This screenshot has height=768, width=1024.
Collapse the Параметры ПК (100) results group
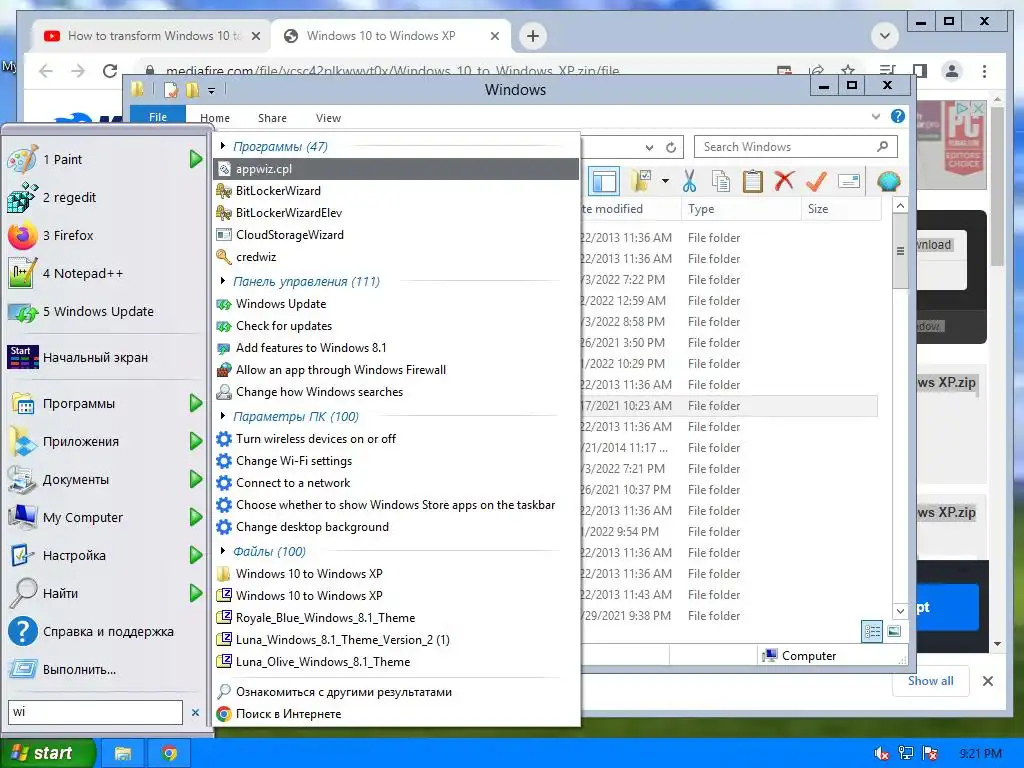coord(223,416)
